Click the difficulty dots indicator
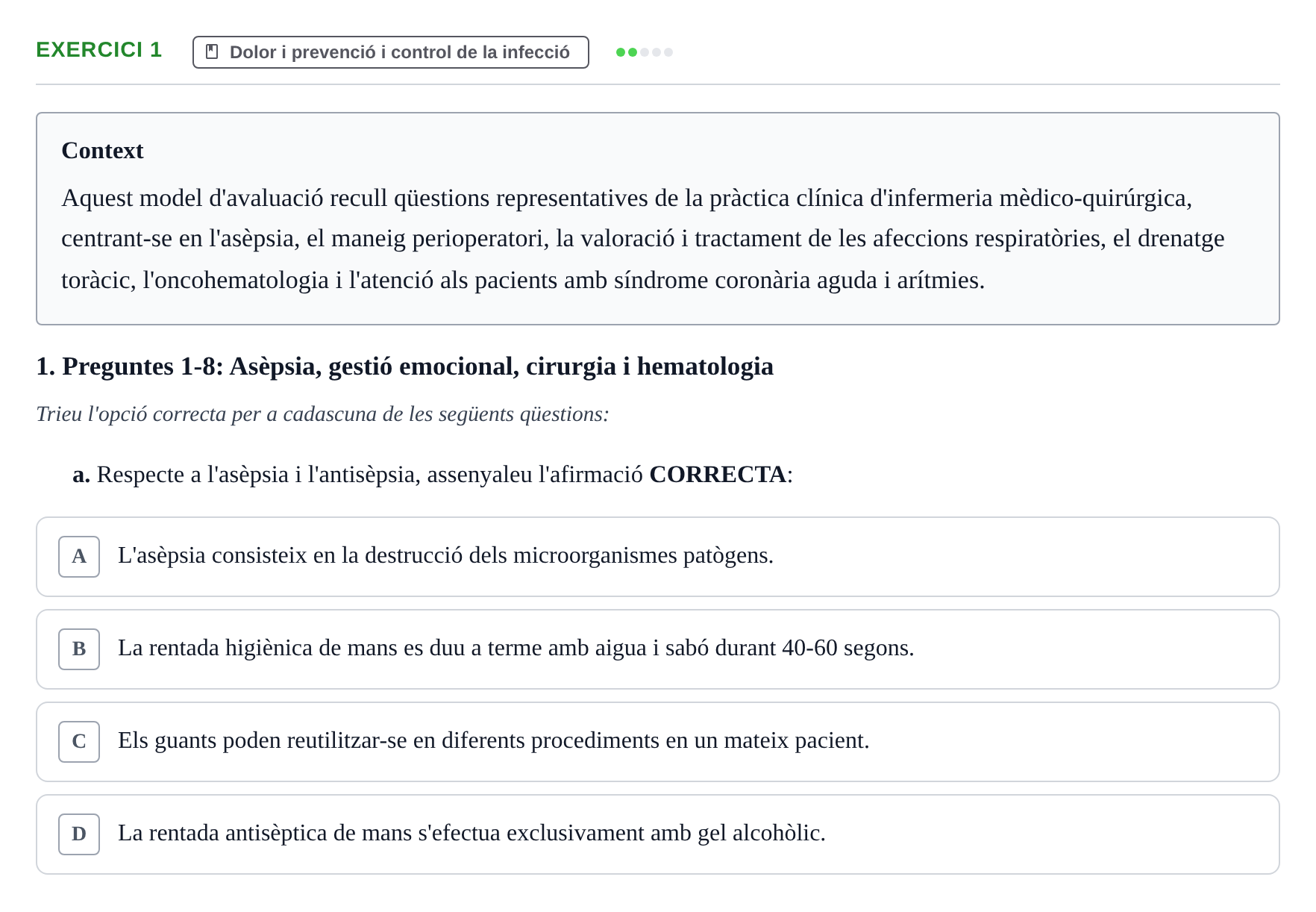This screenshot has width=1316, height=912. click(x=645, y=52)
